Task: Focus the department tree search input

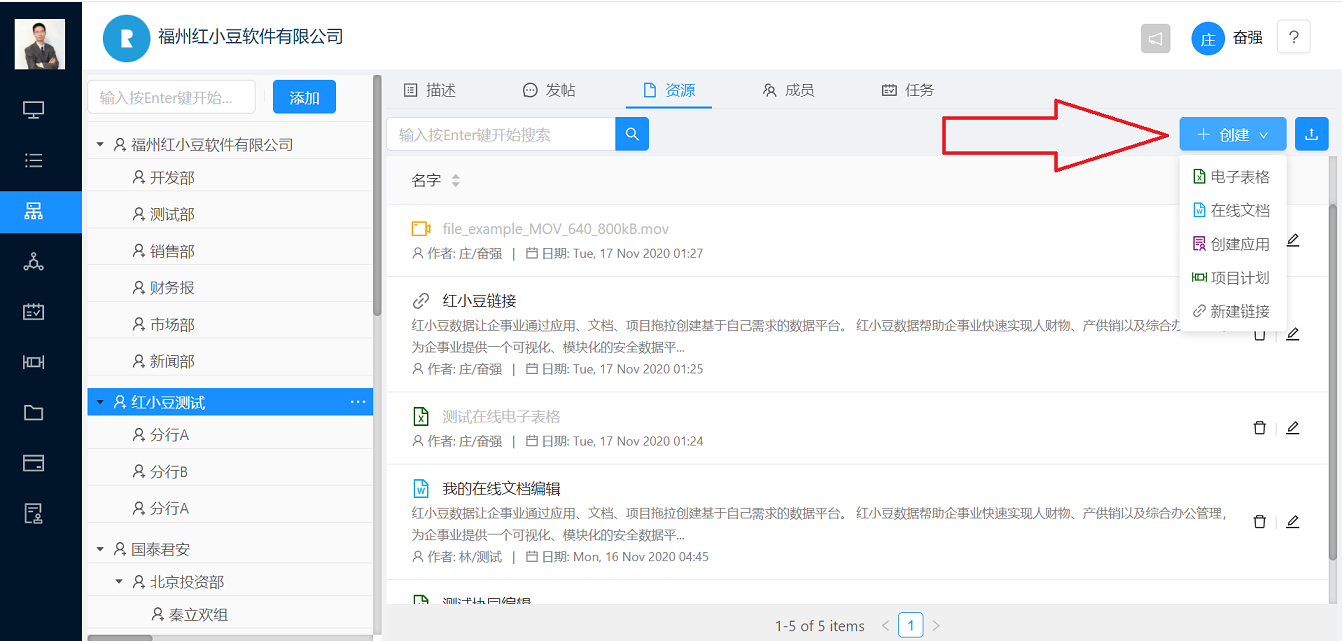Action: (172, 97)
